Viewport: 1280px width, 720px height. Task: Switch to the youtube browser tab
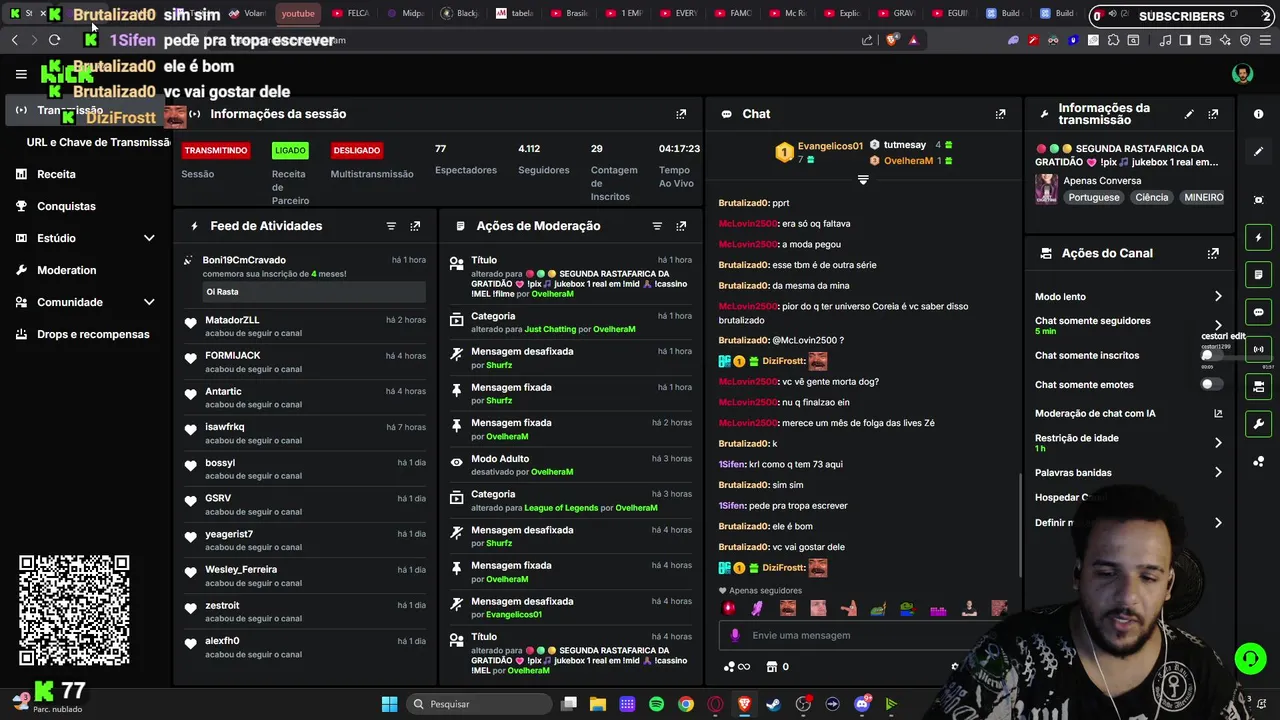tap(297, 14)
